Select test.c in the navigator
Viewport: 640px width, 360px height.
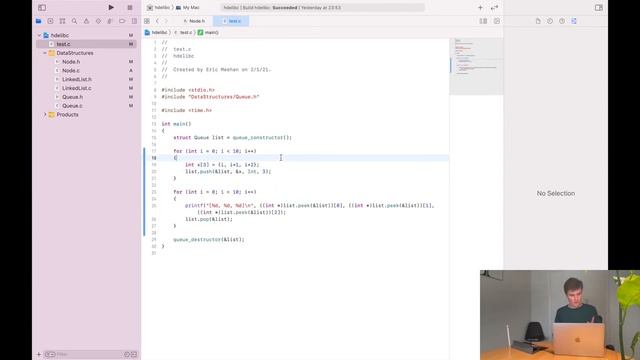86,44
